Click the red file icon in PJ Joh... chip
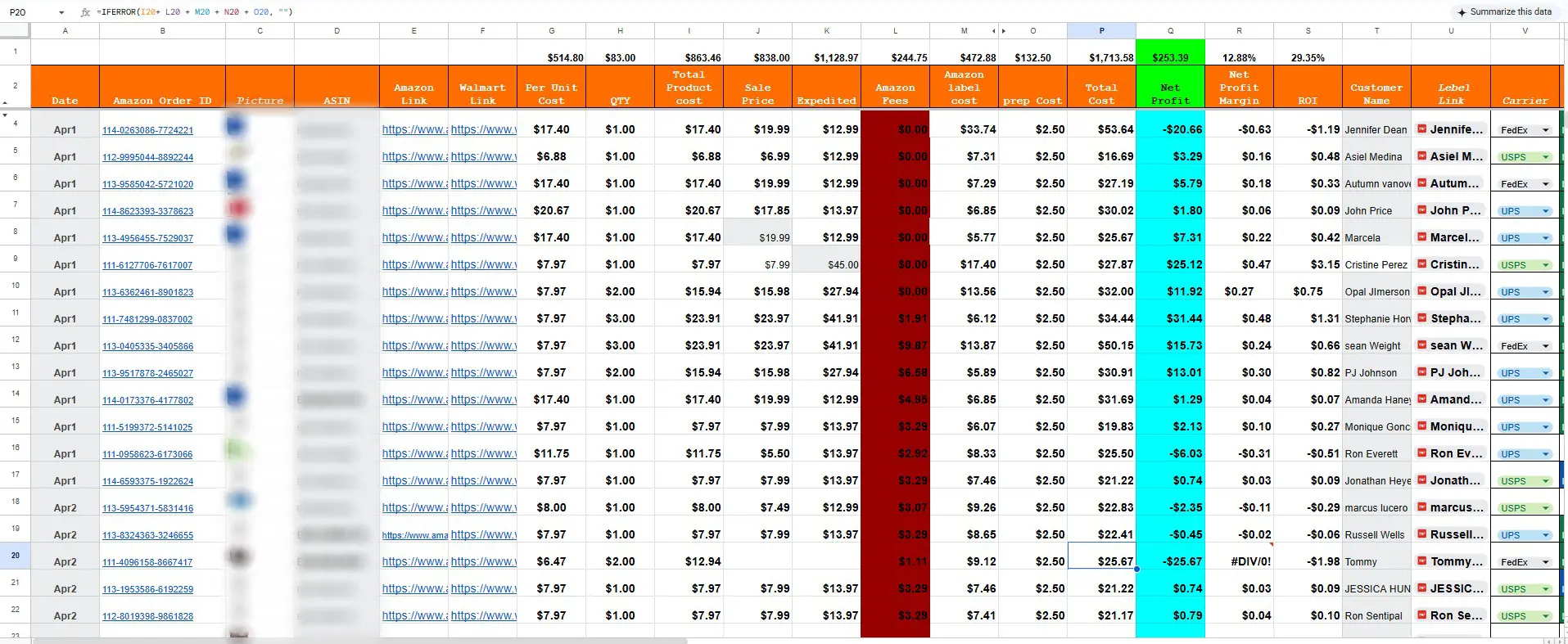 (1422, 372)
